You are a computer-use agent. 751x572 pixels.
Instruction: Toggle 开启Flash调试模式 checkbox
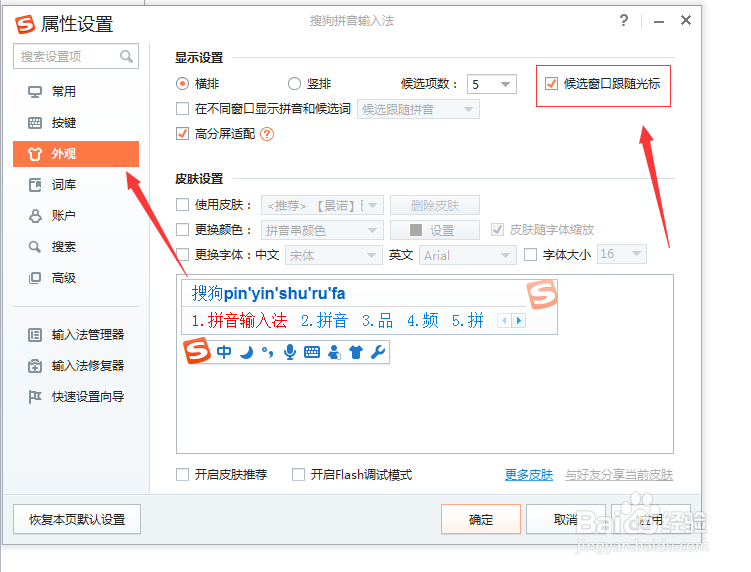(x=298, y=475)
